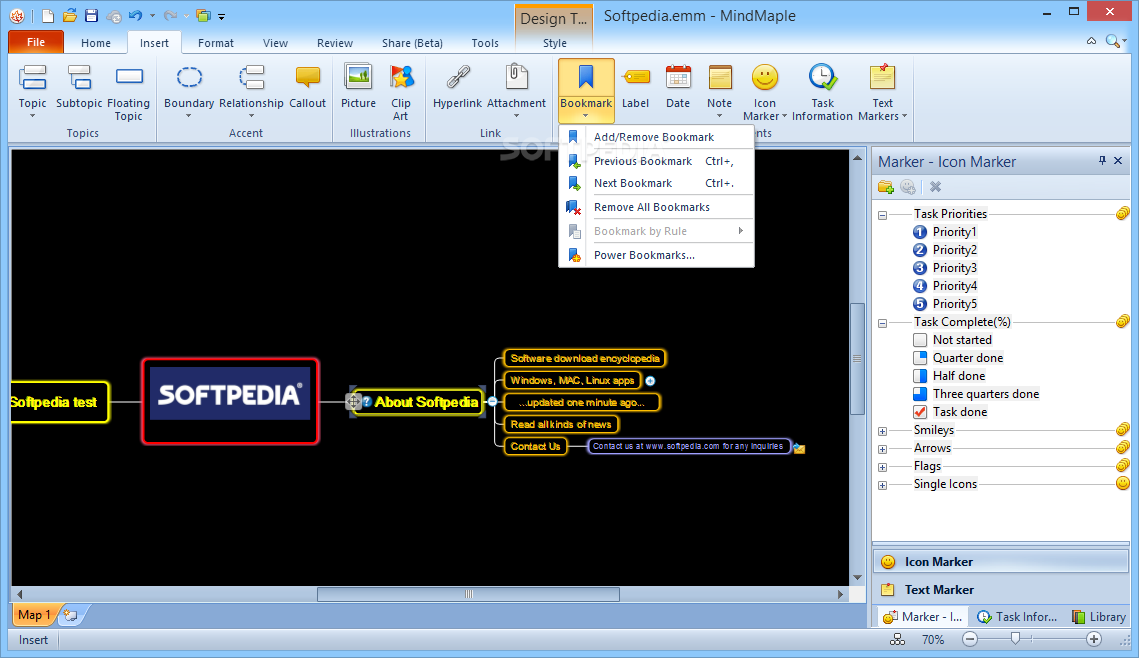1139x658 pixels.
Task: Choose Add/Remove Bookmark menu item
Action: click(657, 137)
